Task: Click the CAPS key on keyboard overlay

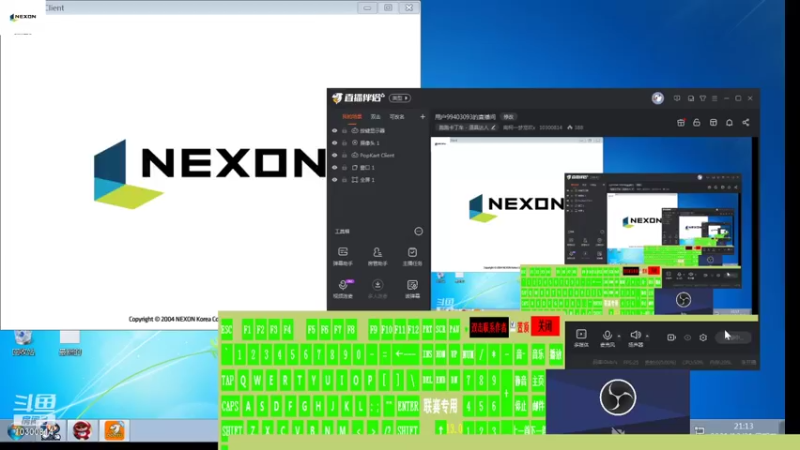Action: point(230,407)
